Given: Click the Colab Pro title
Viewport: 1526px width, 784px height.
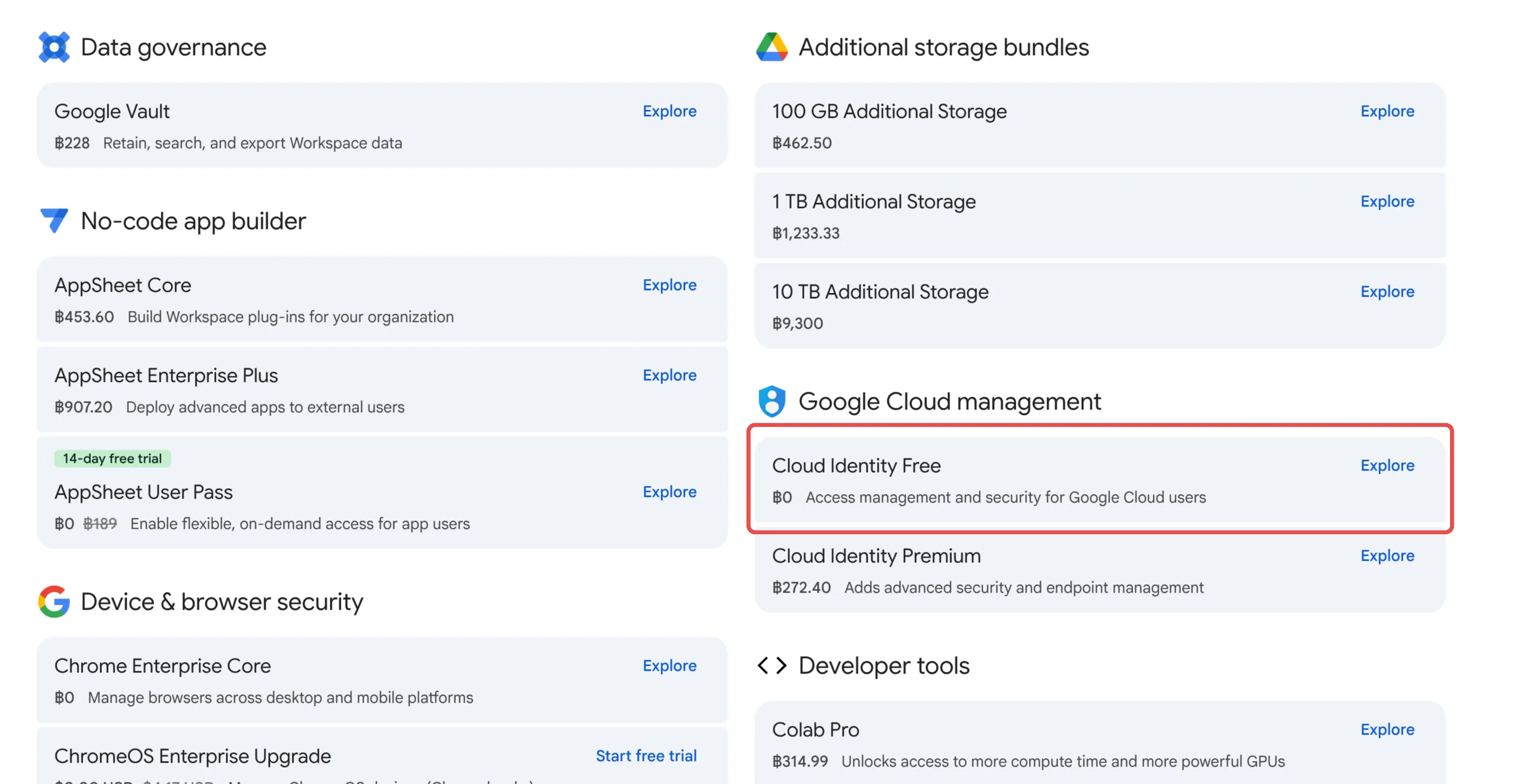Looking at the screenshot, I should click(815, 730).
